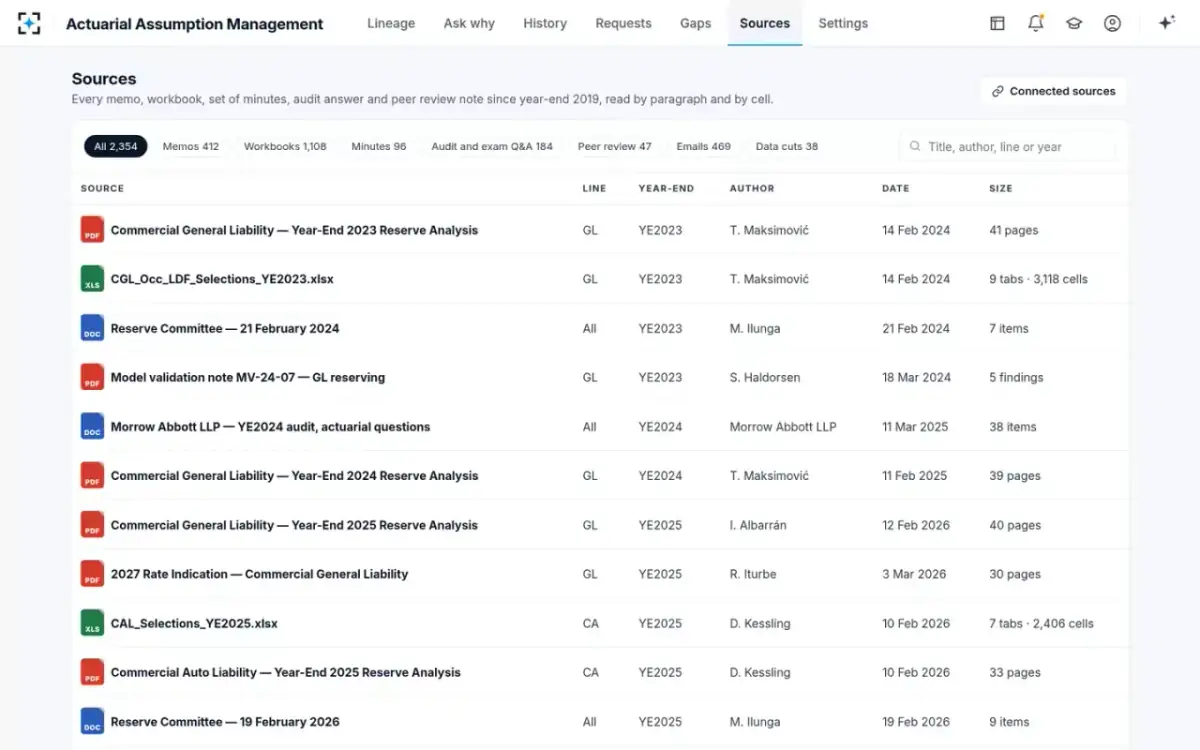Click the Connected sources button
The height and width of the screenshot is (750, 1200).
click(1053, 91)
